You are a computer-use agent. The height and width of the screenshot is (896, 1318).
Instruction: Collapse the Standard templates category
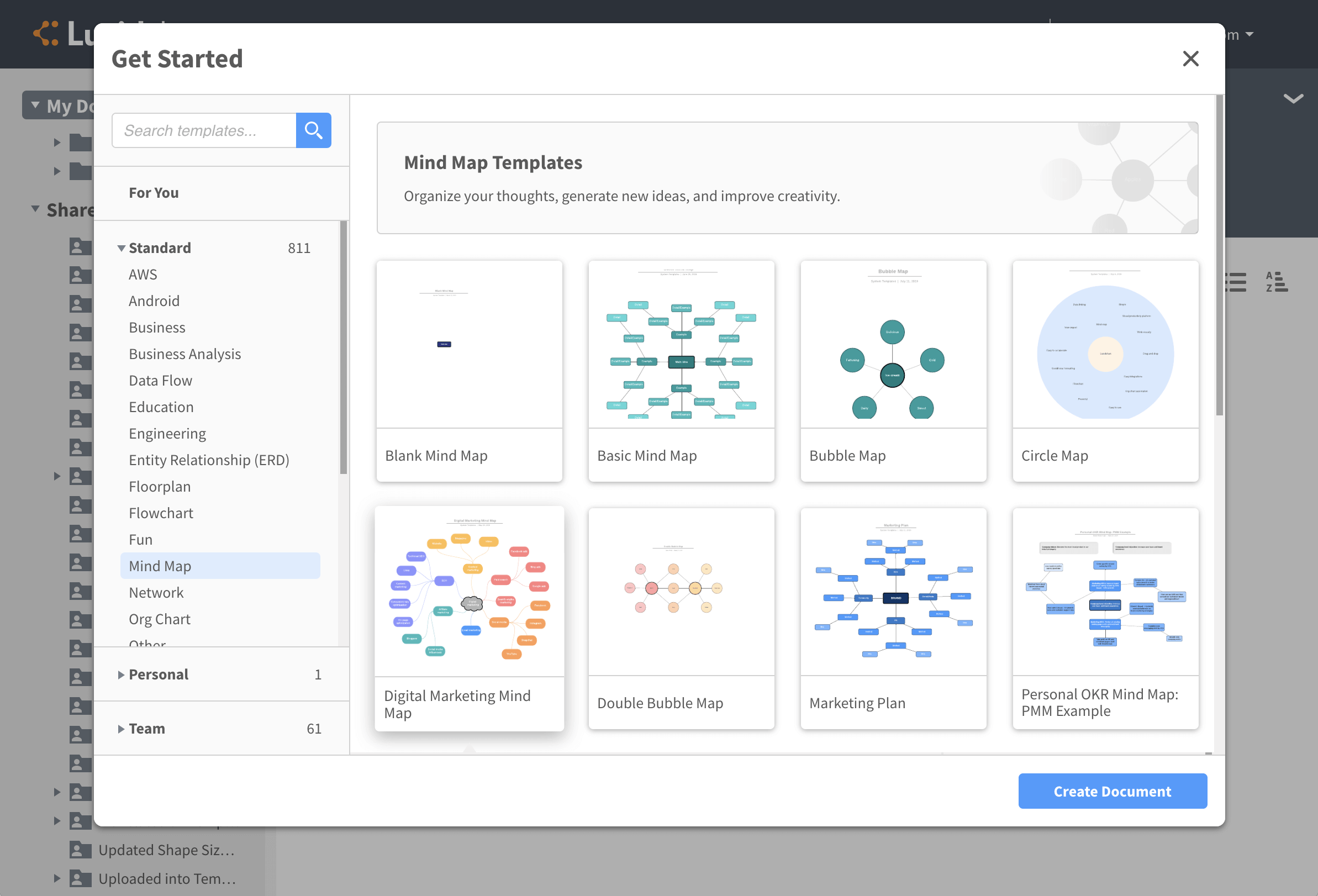[122, 249]
